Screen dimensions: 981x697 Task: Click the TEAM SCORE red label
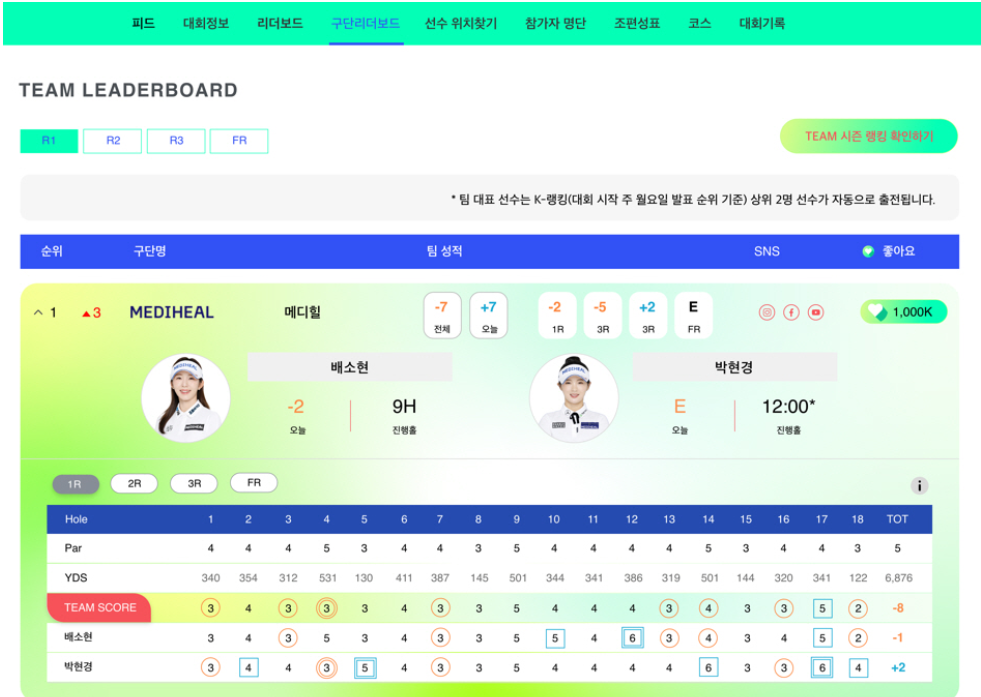(99, 608)
